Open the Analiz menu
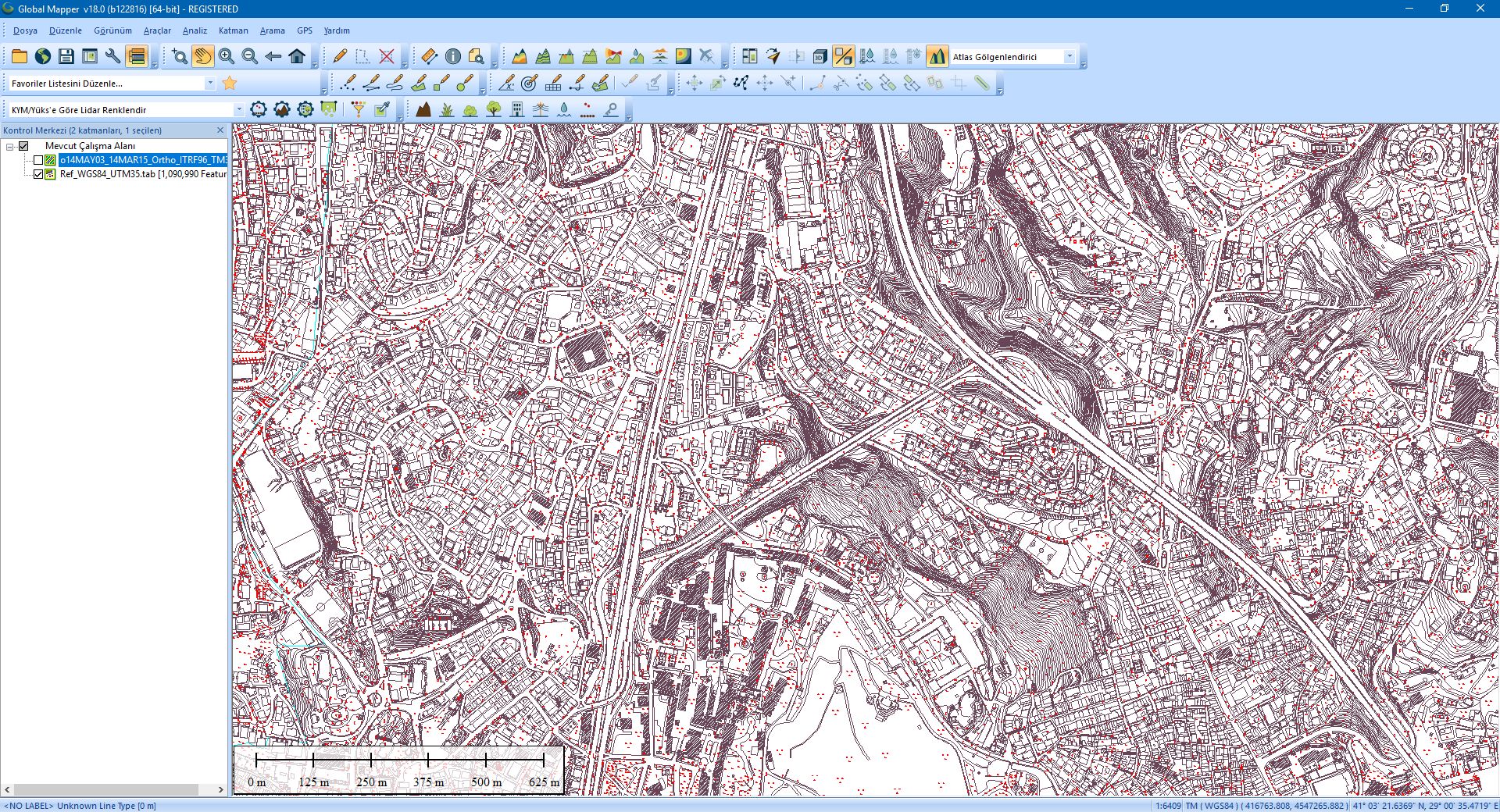 pyautogui.click(x=195, y=30)
